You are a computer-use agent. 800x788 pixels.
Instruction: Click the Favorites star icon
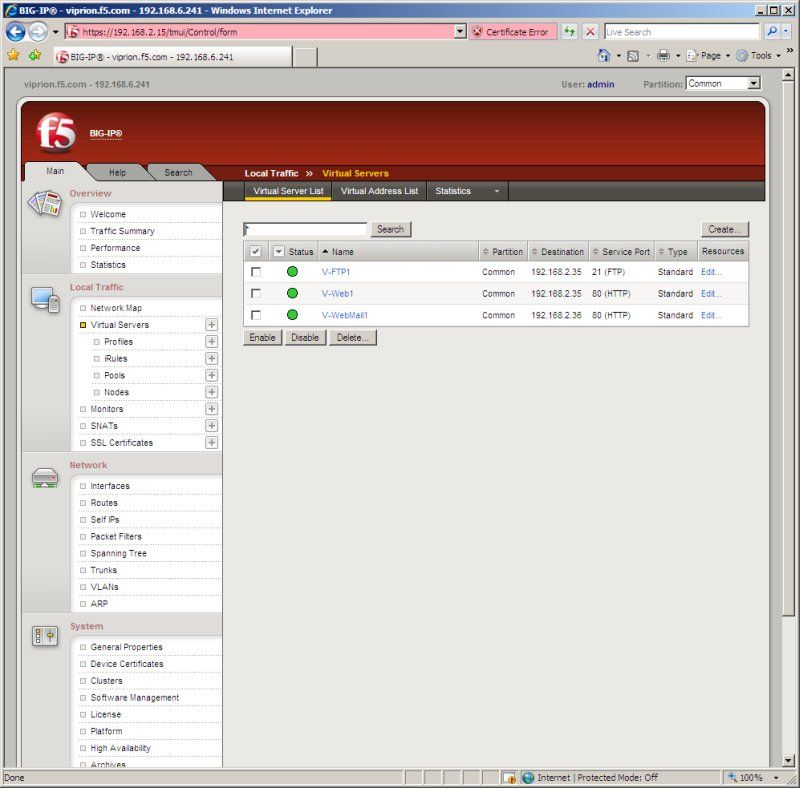point(14,55)
